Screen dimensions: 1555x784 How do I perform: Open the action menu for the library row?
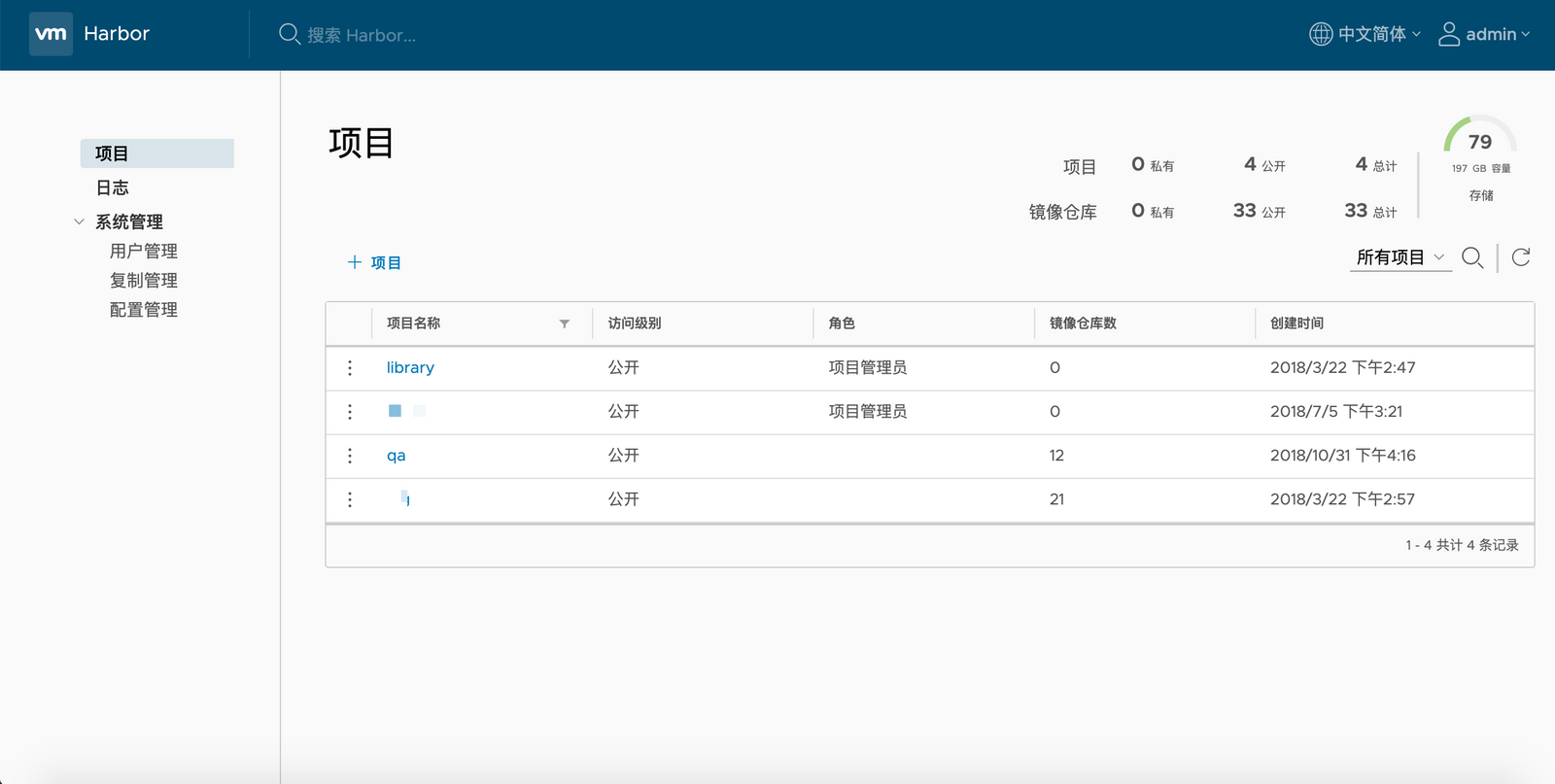[350, 368]
